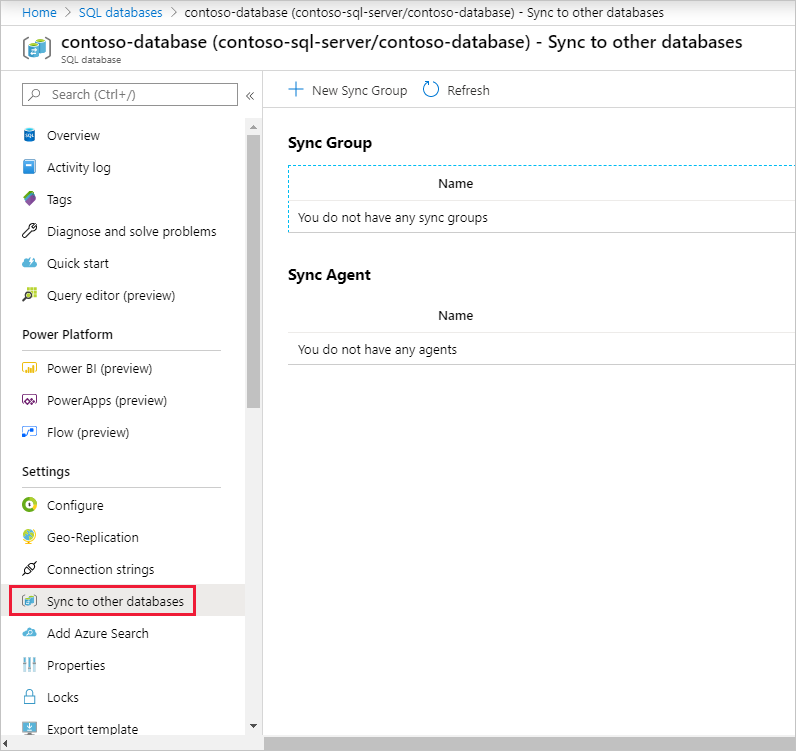Image resolution: width=796 pixels, height=751 pixels.
Task: Click the Geo-Replication globe icon
Action: click(x=29, y=538)
